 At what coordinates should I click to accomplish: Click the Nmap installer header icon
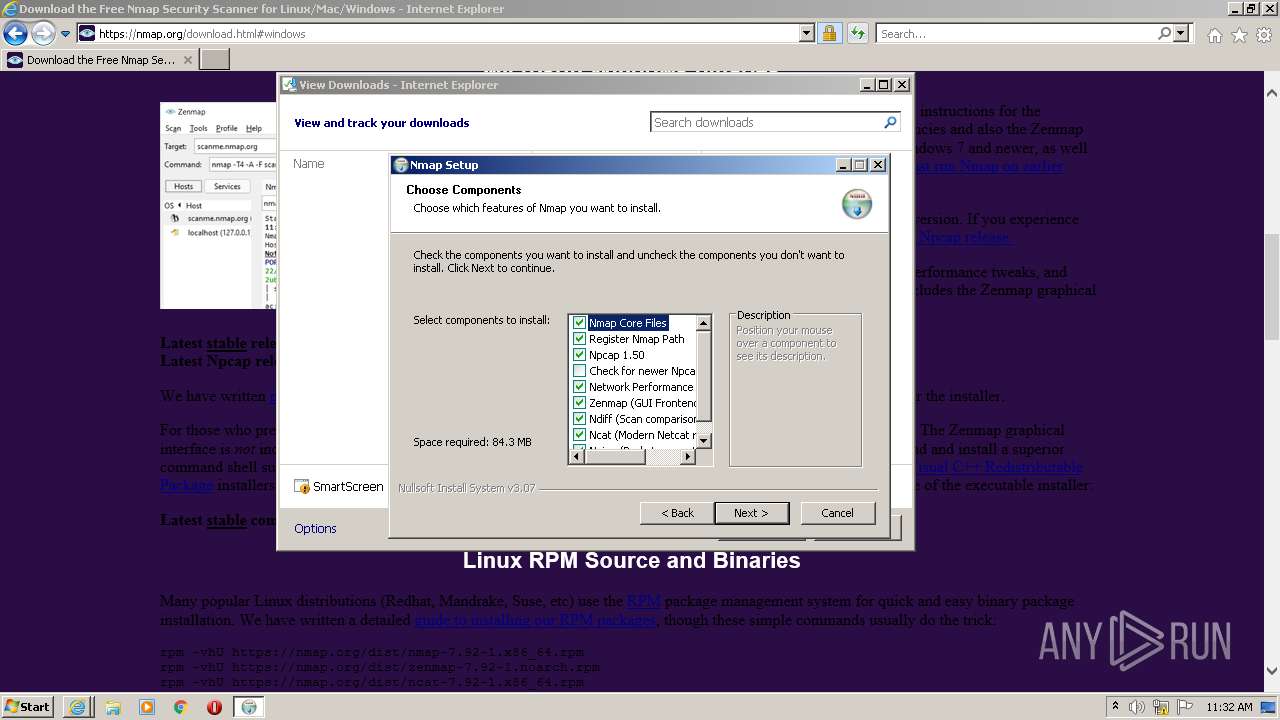[857, 203]
